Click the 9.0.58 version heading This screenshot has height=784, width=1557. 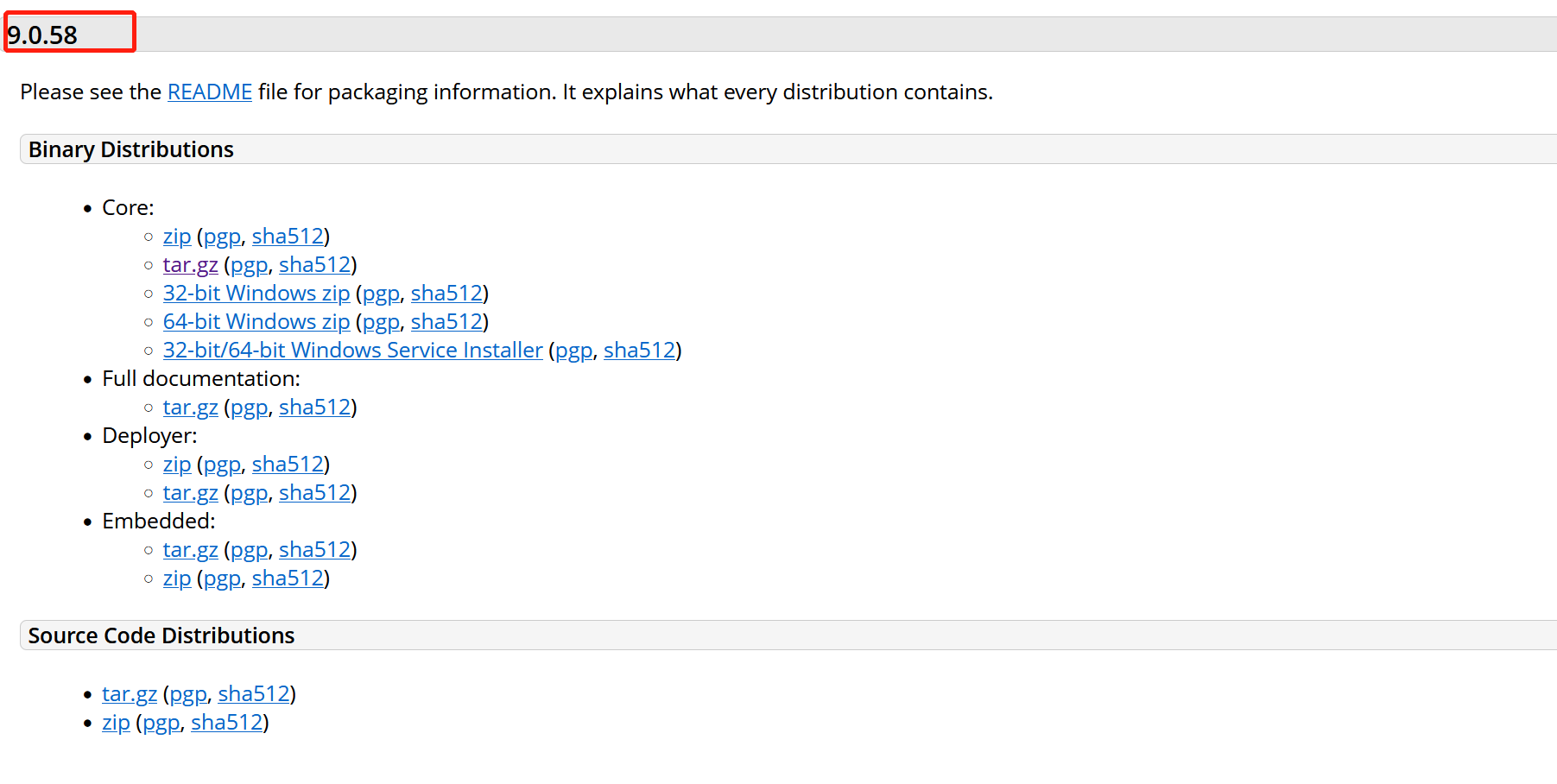[x=42, y=35]
